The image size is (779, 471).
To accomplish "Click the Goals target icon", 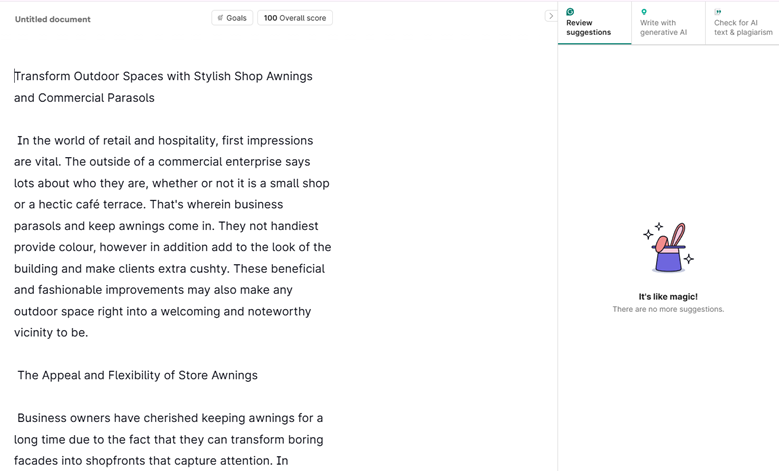I will tap(220, 18).
